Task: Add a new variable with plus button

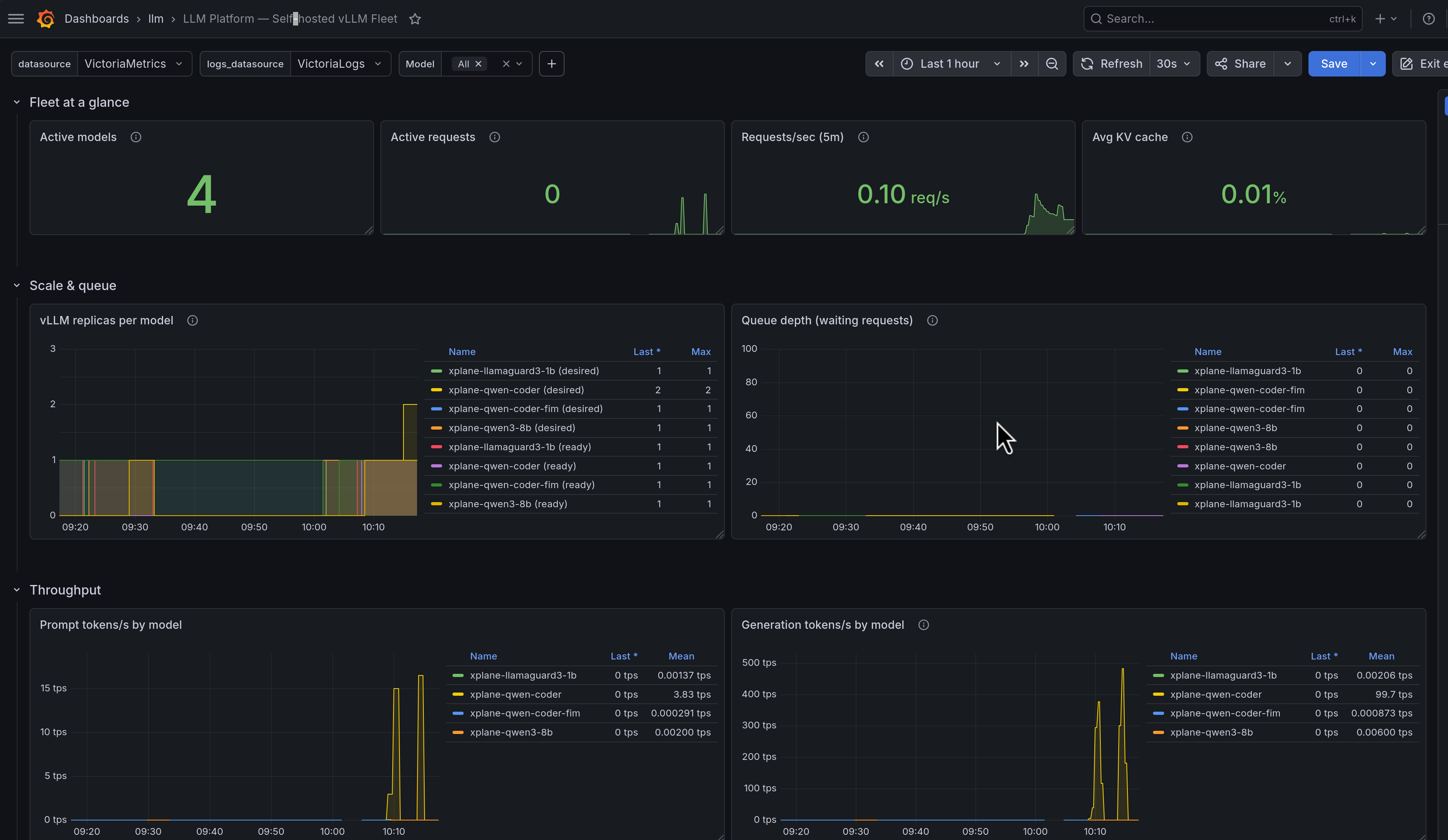Action: 551,64
